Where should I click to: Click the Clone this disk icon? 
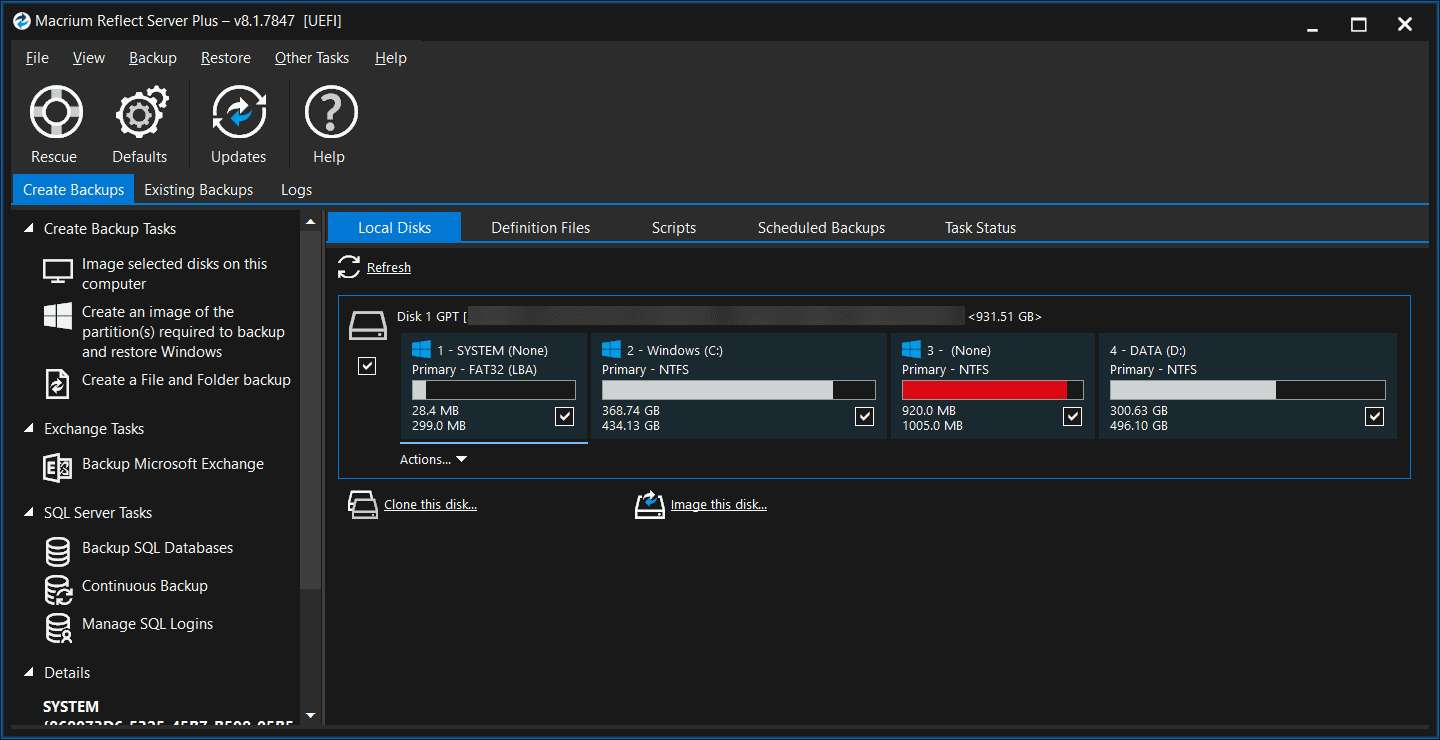click(362, 505)
